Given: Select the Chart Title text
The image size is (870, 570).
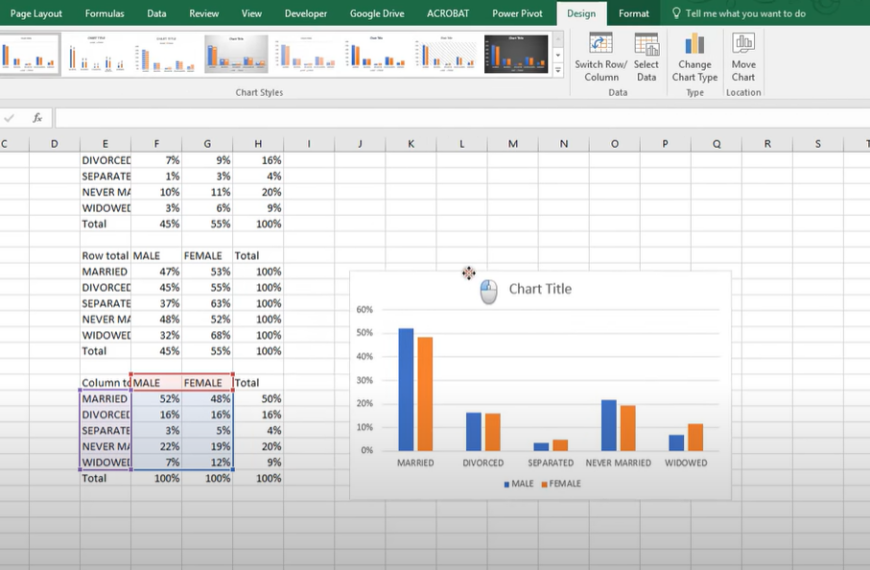Looking at the screenshot, I should click(540, 289).
